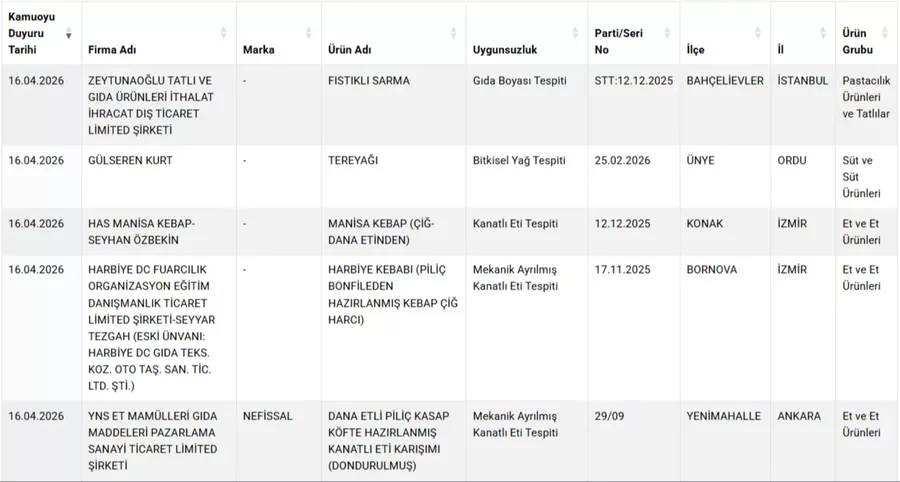
Task: Select the HAS MANISA KEBAP-SEYHAN ÖZBEKİN row
Action: (141, 231)
